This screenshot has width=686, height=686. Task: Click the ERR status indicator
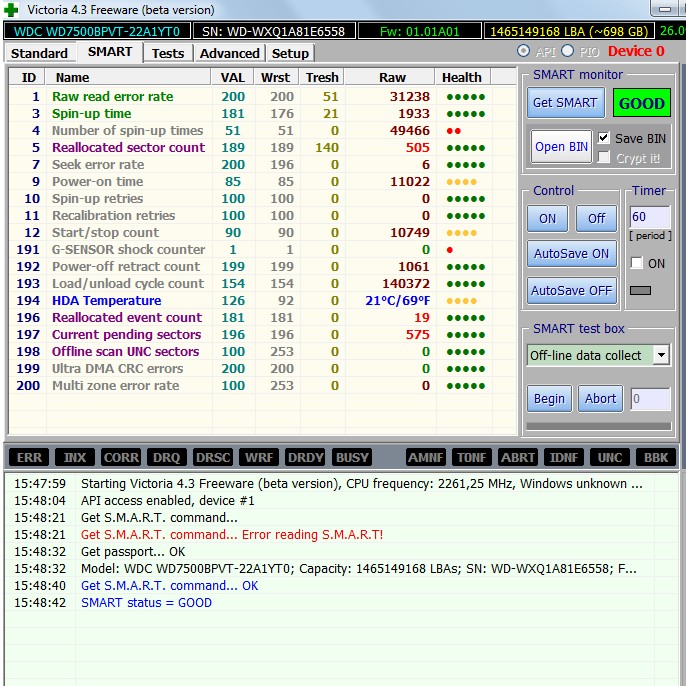coord(30,457)
